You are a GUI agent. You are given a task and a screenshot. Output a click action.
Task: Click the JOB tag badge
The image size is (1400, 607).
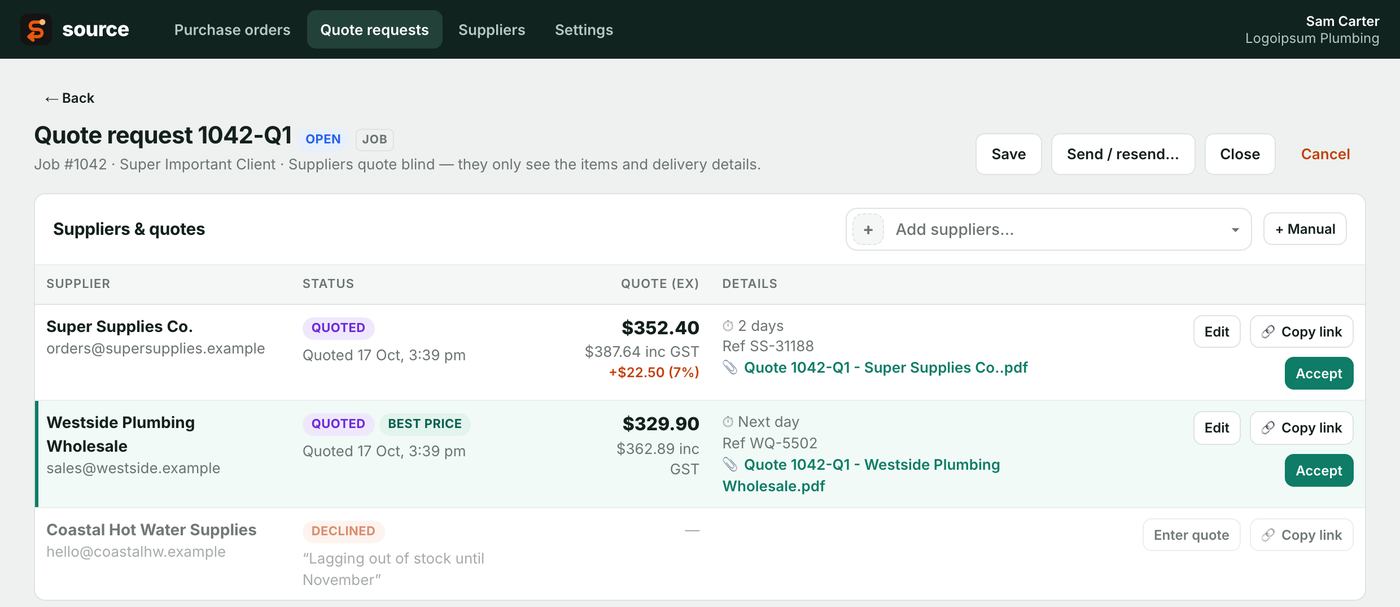(375, 139)
